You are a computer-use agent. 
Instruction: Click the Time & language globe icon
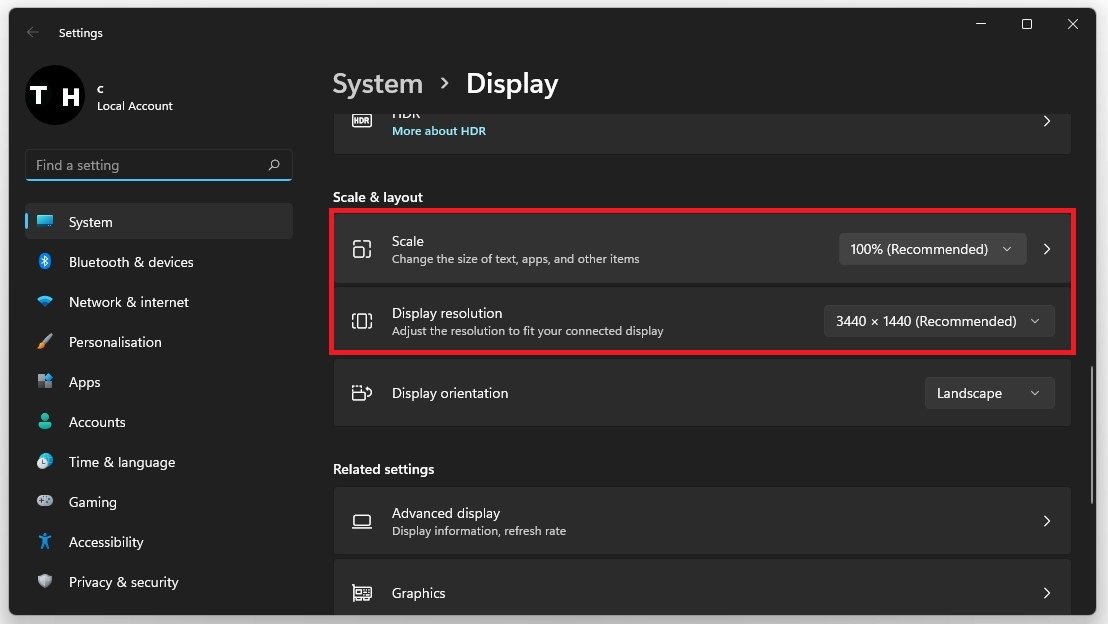click(45, 462)
